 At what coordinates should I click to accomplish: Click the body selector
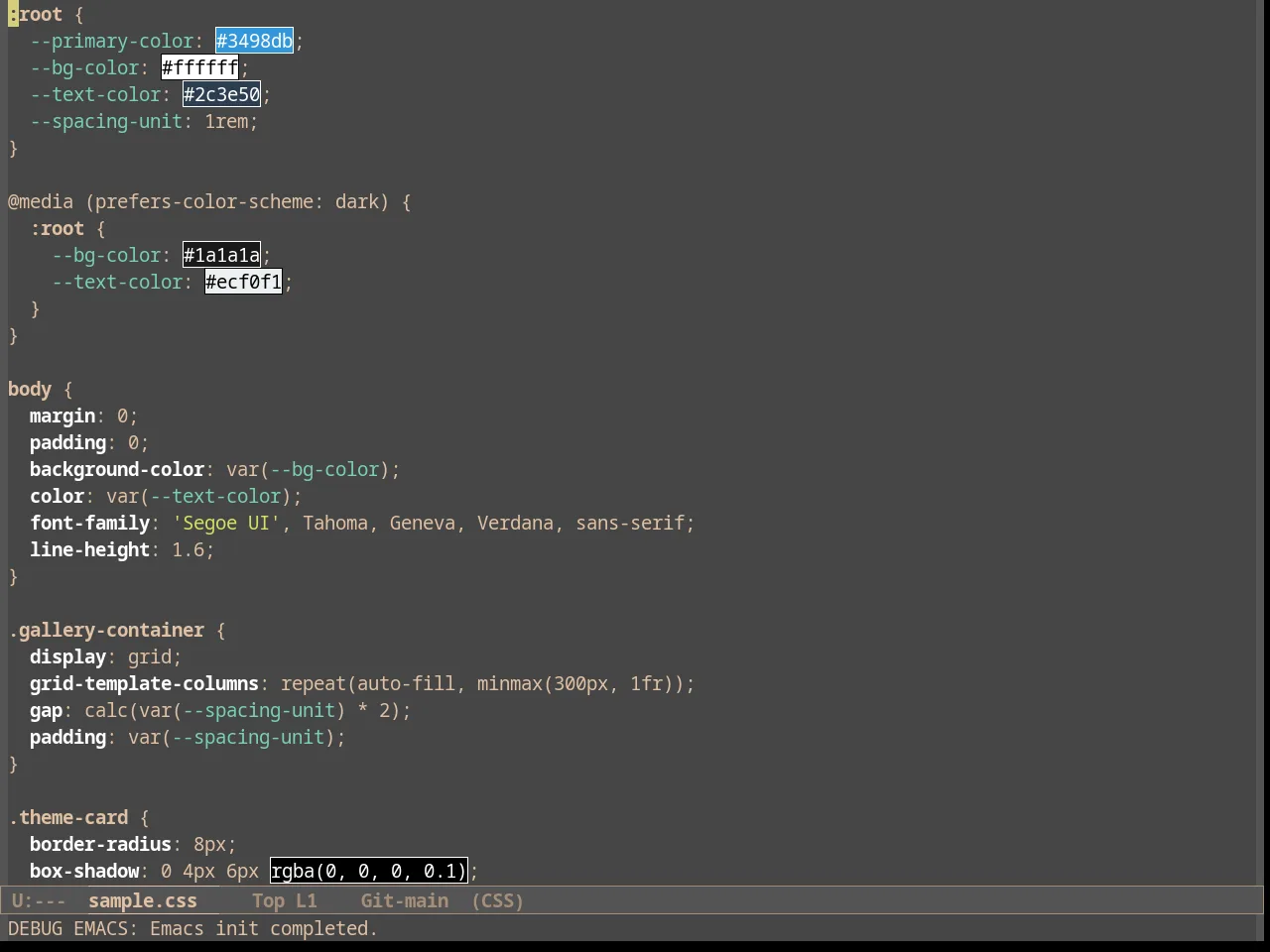click(30, 389)
